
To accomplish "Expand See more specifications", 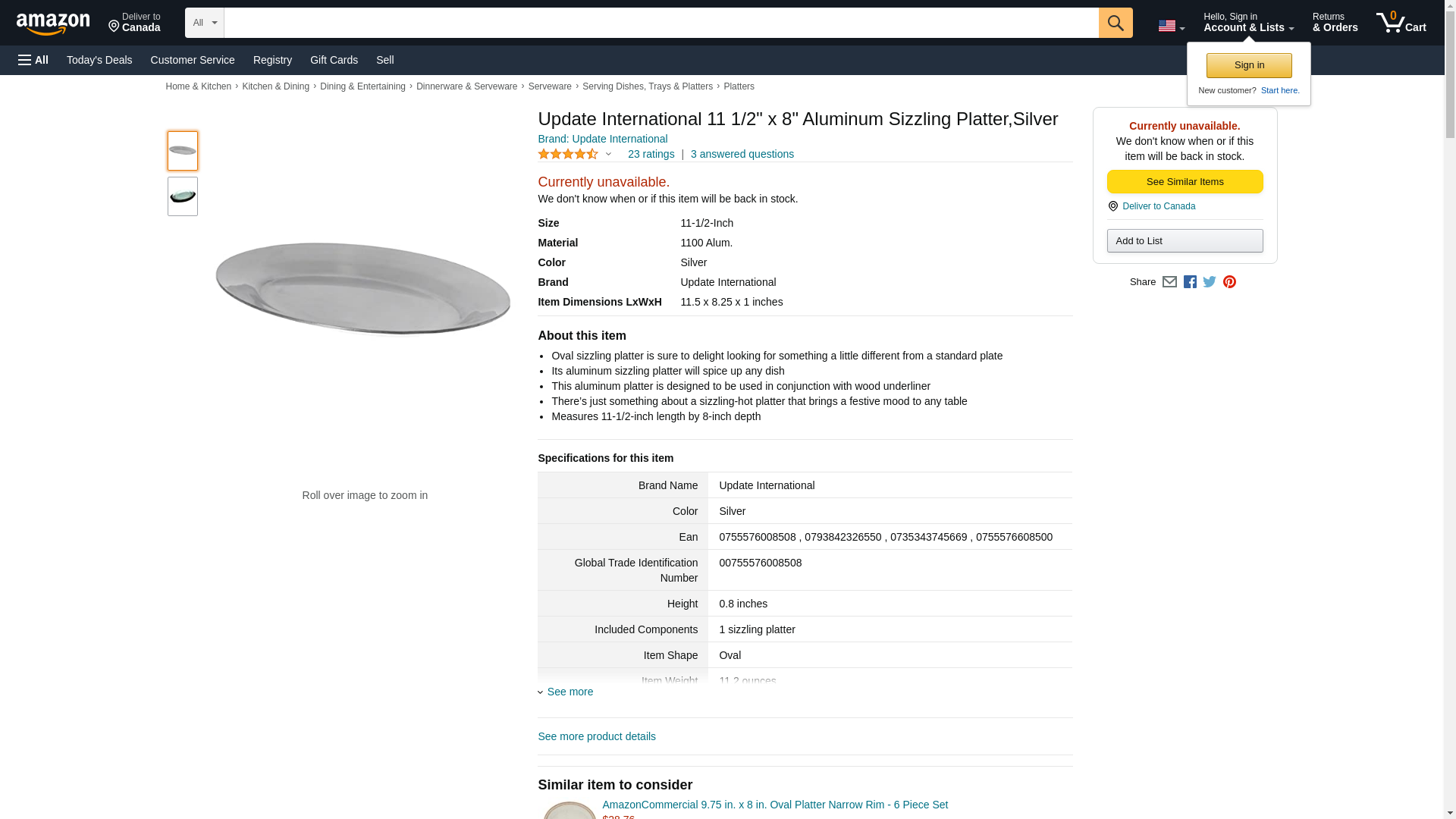I will (x=566, y=692).
